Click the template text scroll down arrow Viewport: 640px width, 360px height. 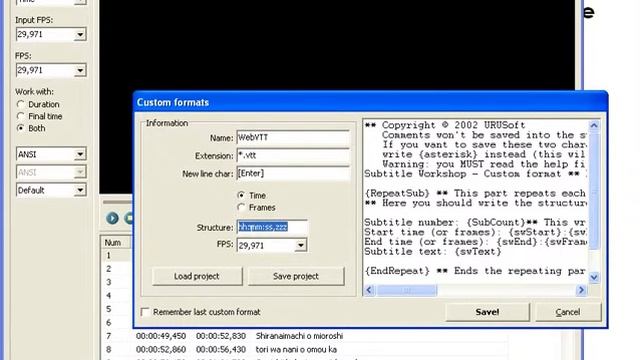[x=594, y=278]
